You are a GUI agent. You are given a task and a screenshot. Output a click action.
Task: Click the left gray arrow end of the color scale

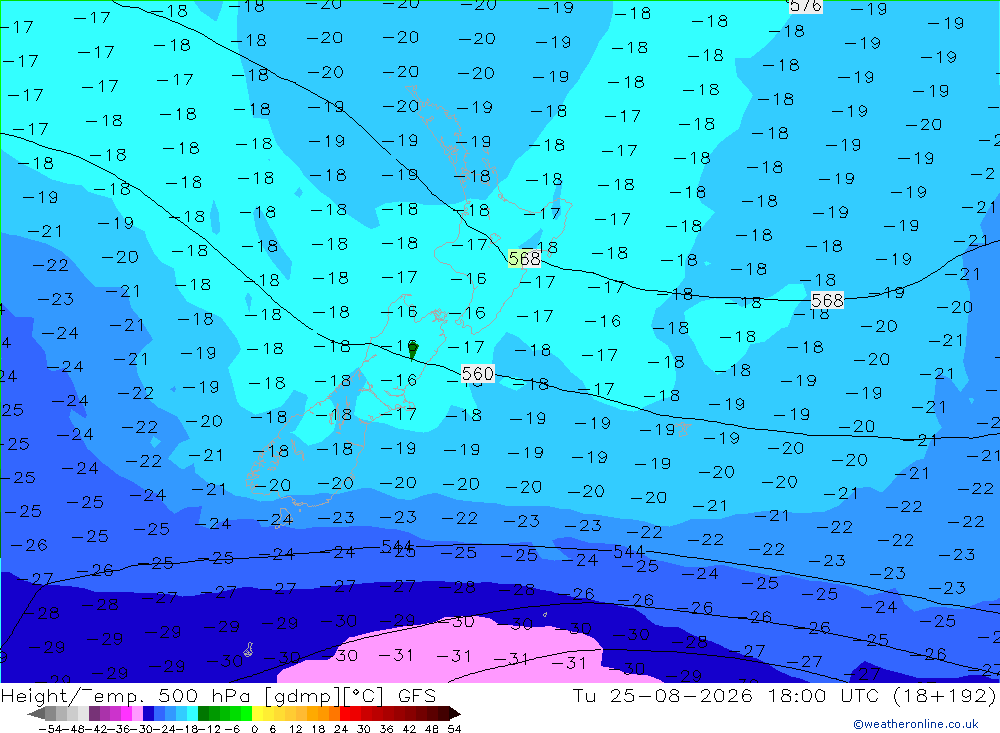36,714
